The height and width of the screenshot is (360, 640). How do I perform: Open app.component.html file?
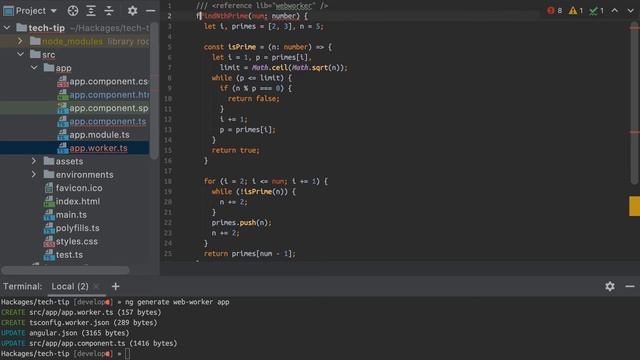coord(103,95)
